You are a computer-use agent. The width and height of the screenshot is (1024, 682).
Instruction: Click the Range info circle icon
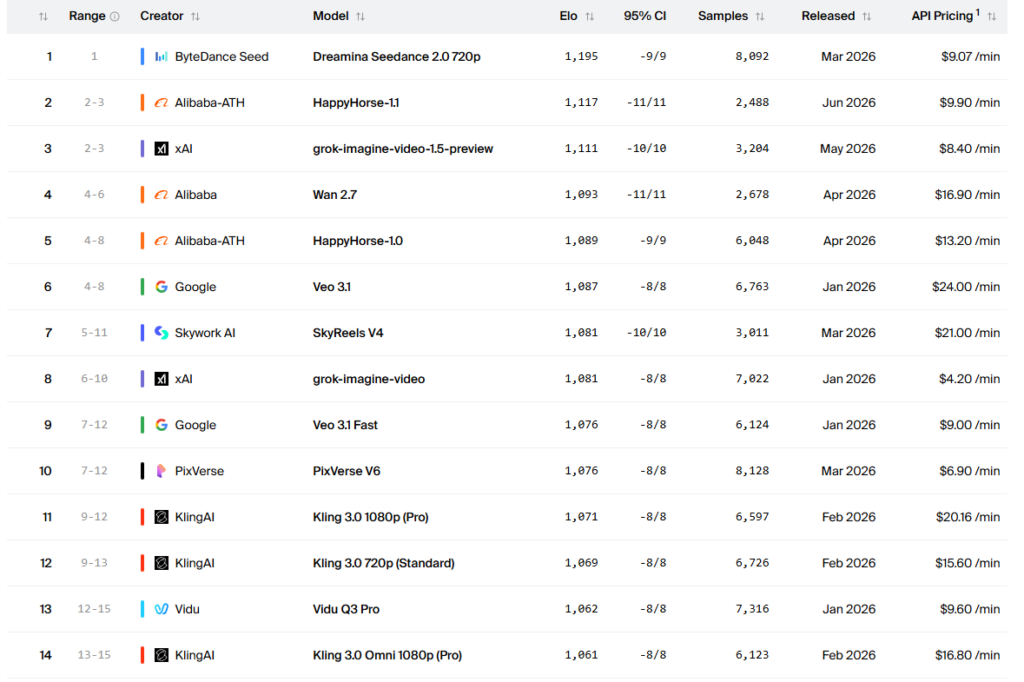115,17
